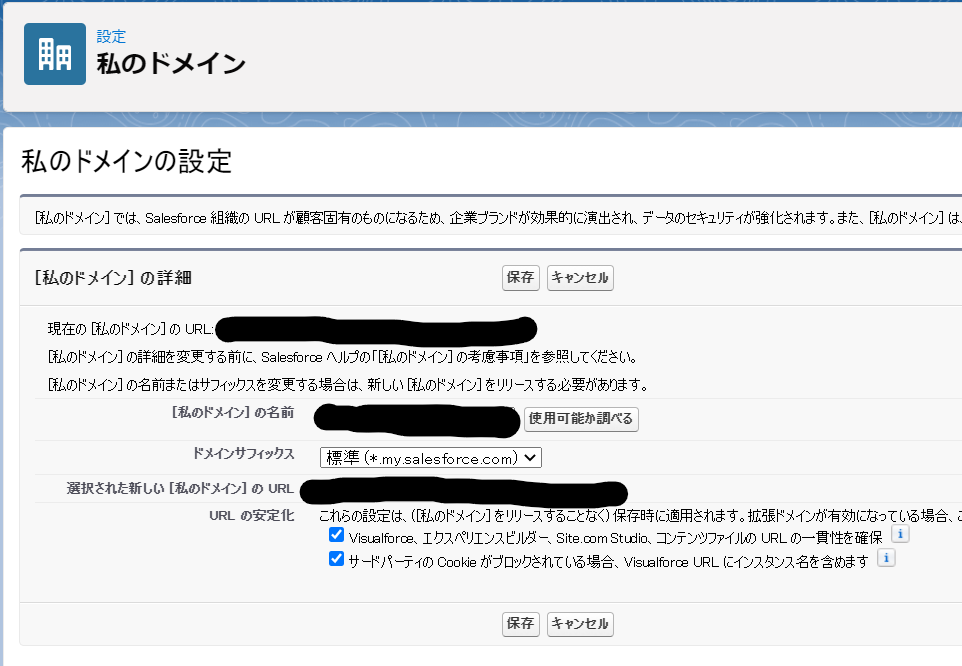This screenshot has width=962, height=666.
Task: Click the bottom 保存 button
Action: point(519,623)
